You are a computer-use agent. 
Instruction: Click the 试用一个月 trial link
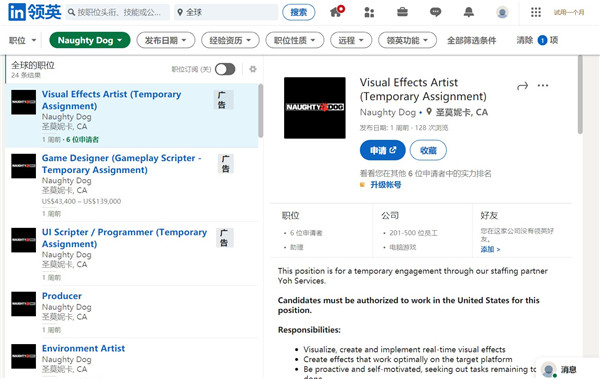569,12
